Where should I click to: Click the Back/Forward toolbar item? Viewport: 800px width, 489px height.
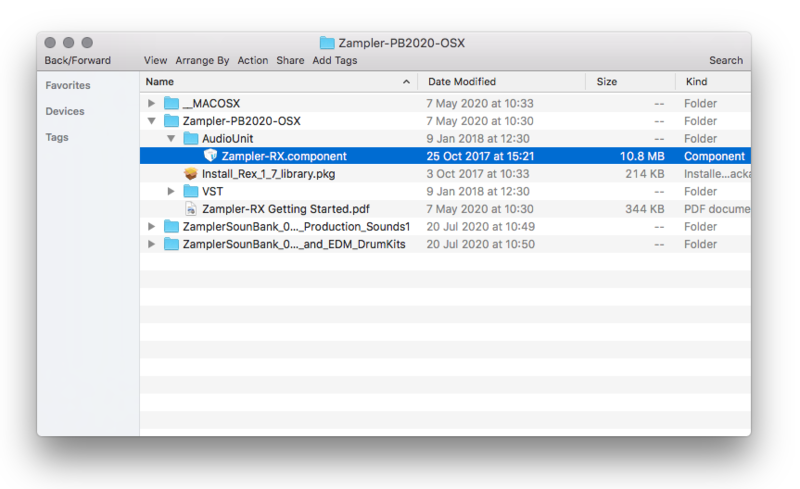[x=78, y=60]
